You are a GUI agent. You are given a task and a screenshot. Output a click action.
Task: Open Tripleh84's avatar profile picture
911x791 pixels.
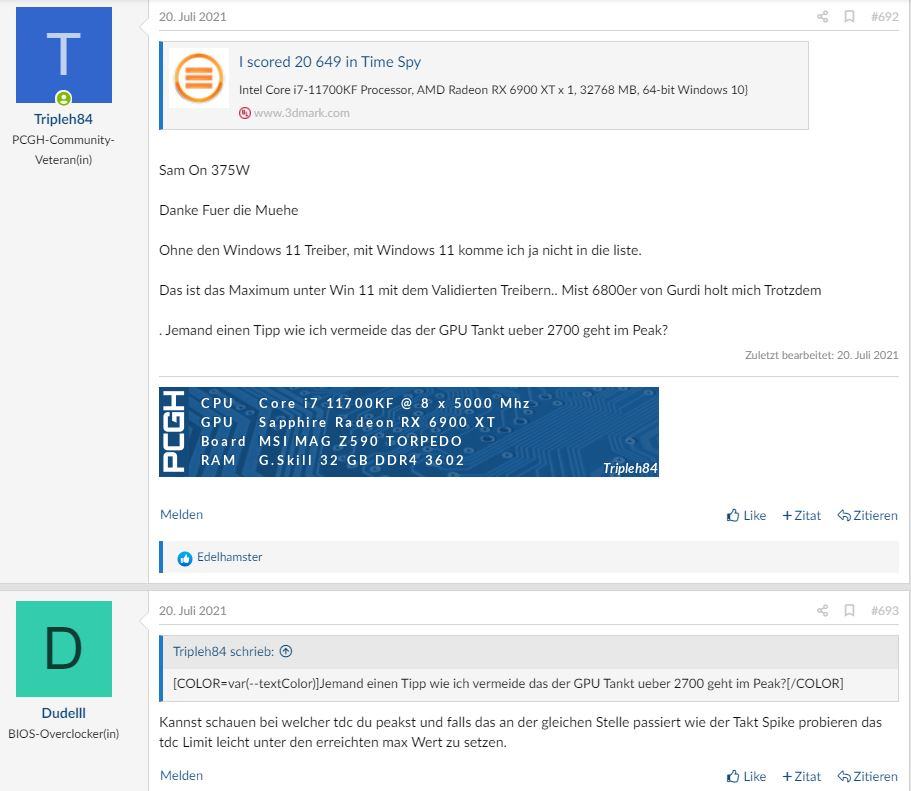(63, 55)
